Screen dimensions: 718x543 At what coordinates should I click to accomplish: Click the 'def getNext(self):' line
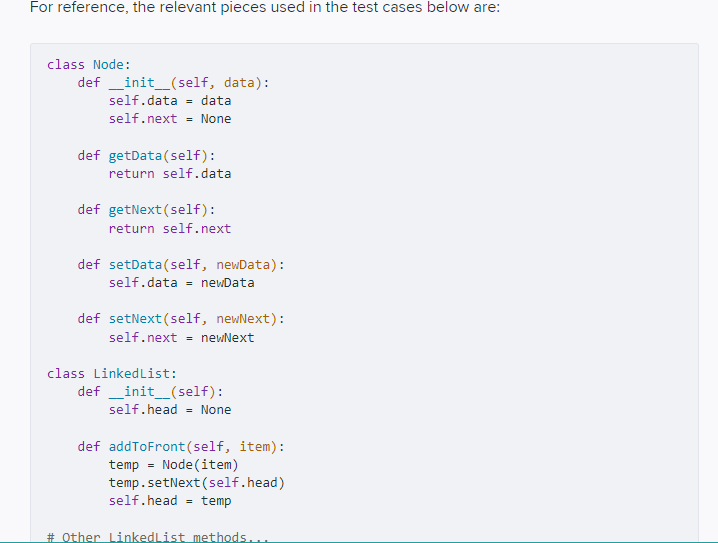[x=147, y=210]
